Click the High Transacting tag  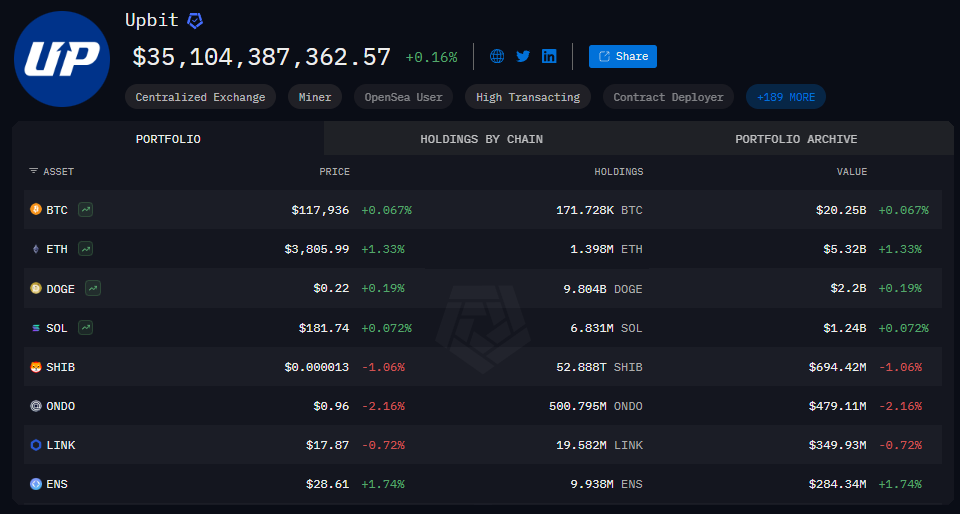pos(527,97)
